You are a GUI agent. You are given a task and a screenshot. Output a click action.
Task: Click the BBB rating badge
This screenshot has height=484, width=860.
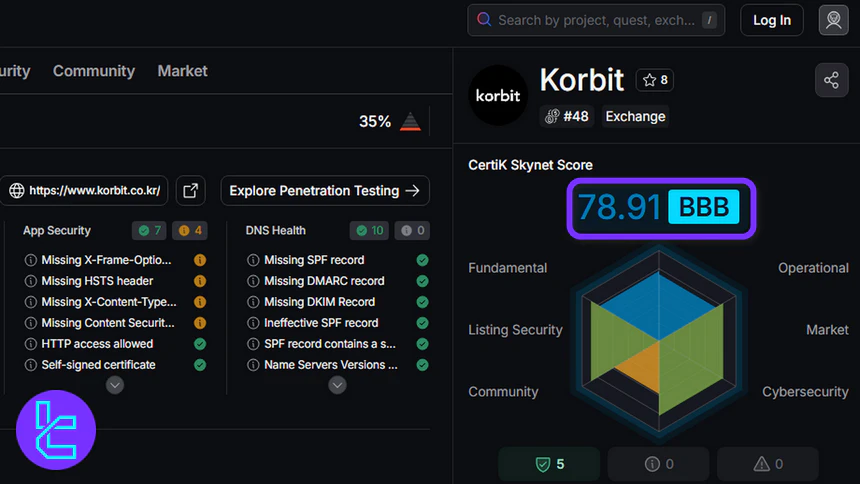pyautogui.click(x=704, y=207)
